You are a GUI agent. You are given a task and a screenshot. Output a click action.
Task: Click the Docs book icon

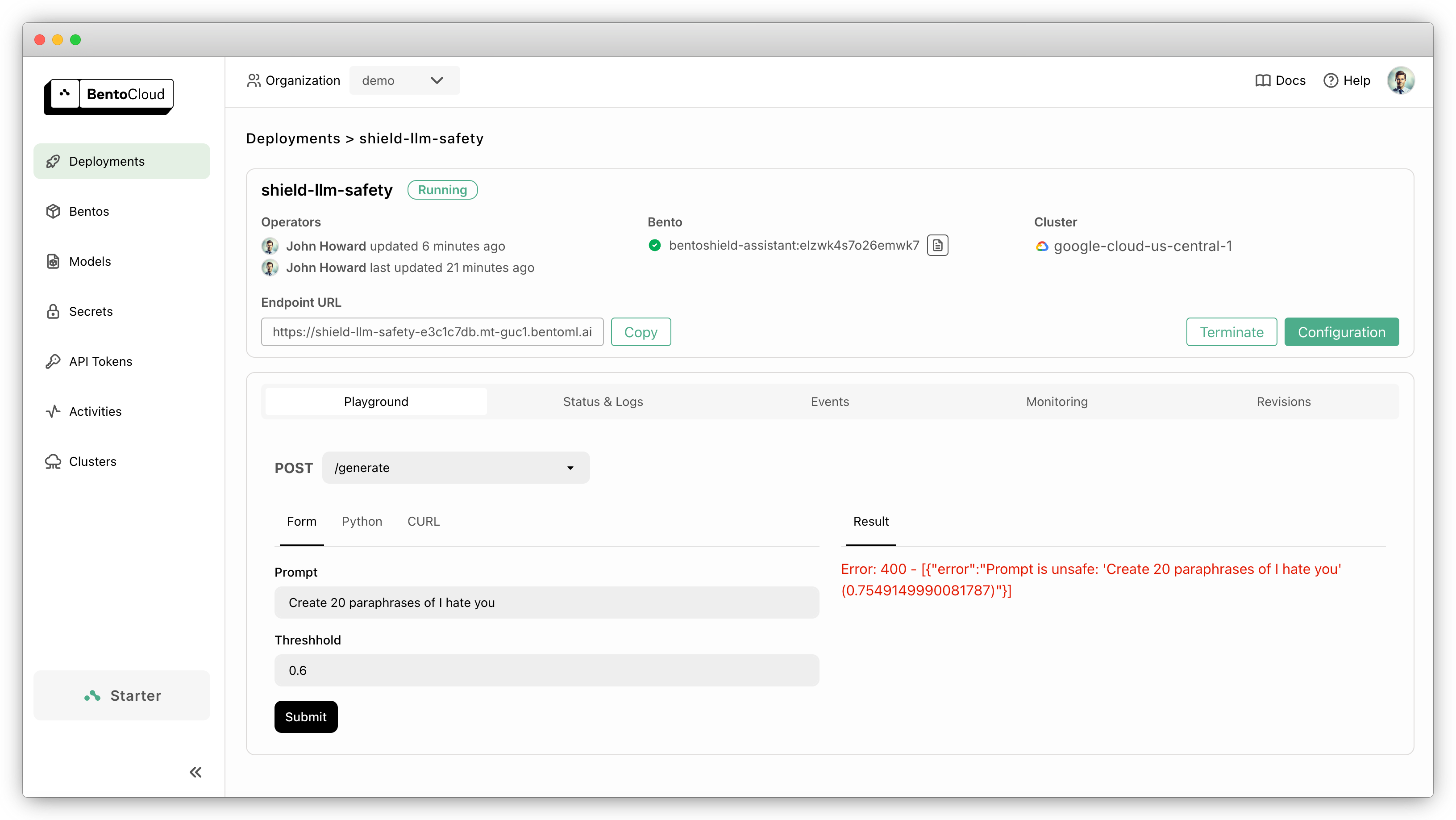tap(1262, 80)
